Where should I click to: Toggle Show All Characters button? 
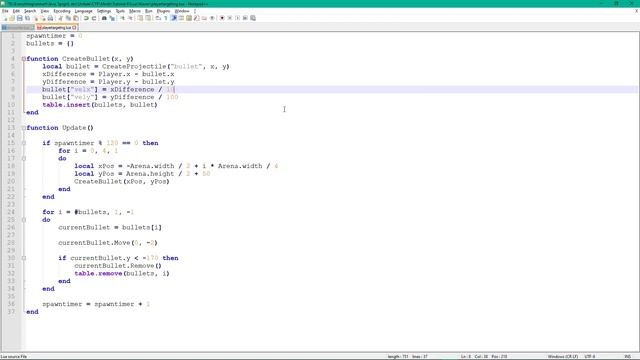pos(166,18)
